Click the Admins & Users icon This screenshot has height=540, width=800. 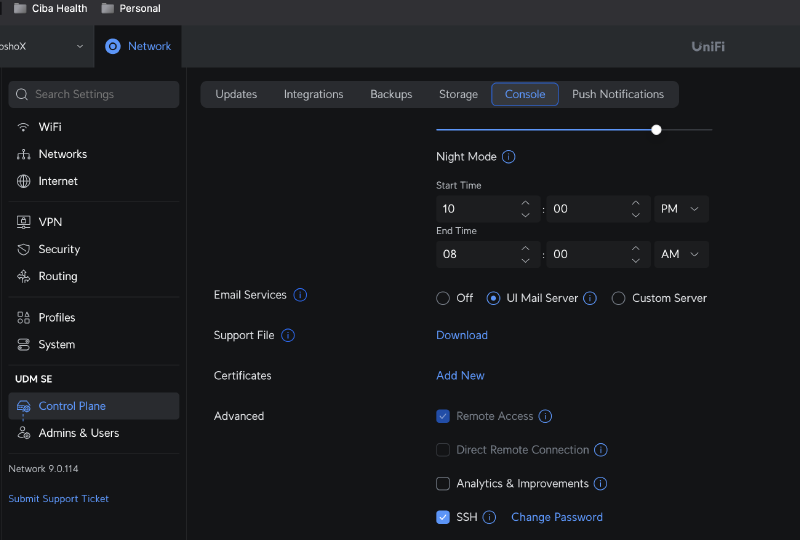pyautogui.click(x=23, y=433)
